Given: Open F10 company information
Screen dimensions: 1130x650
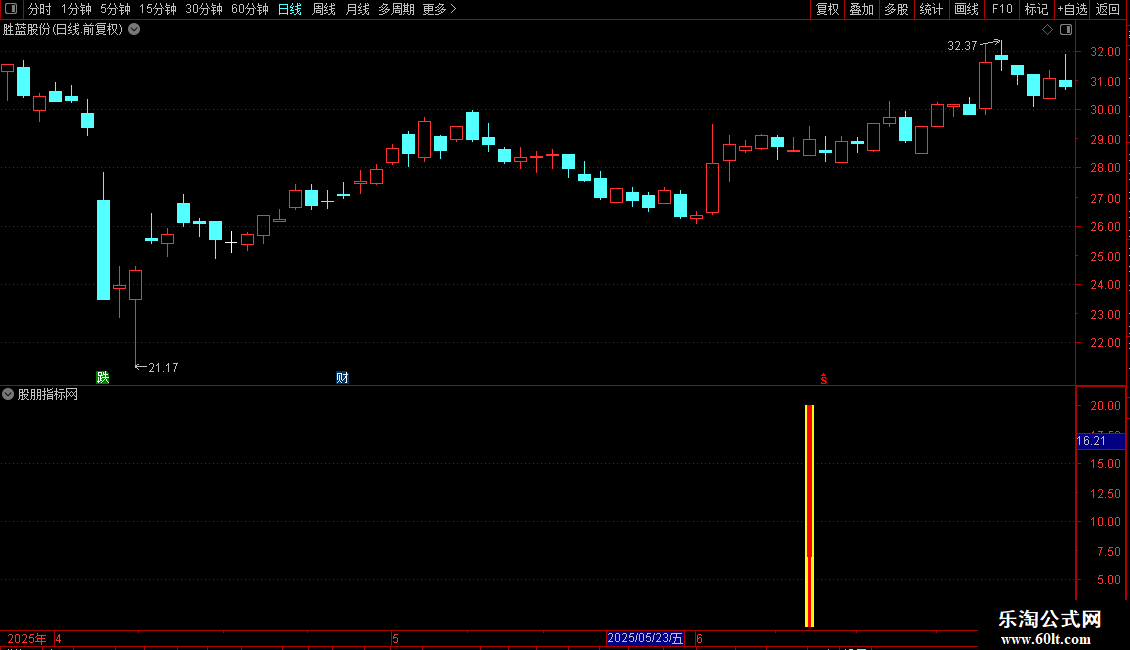Looking at the screenshot, I should pos(1002,9).
